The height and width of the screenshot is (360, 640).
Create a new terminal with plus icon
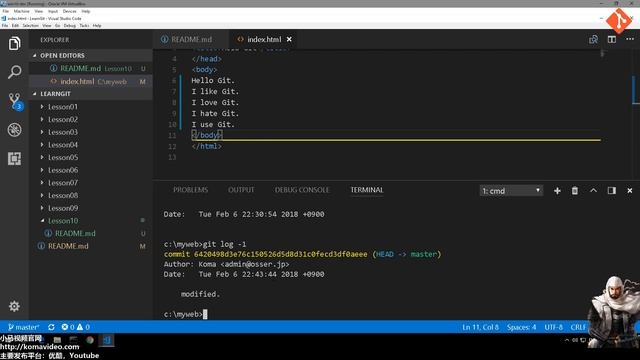tap(557, 191)
